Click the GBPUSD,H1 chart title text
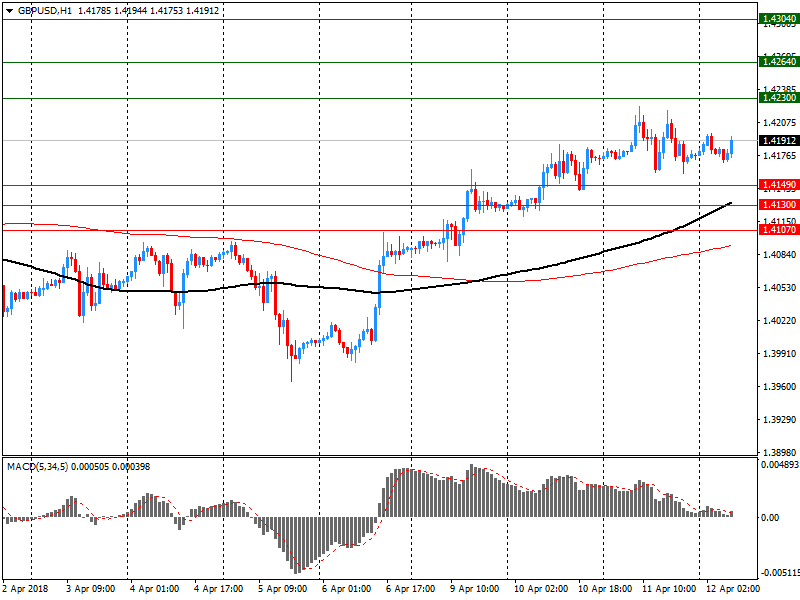The height and width of the screenshot is (600, 800). [x=45, y=11]
